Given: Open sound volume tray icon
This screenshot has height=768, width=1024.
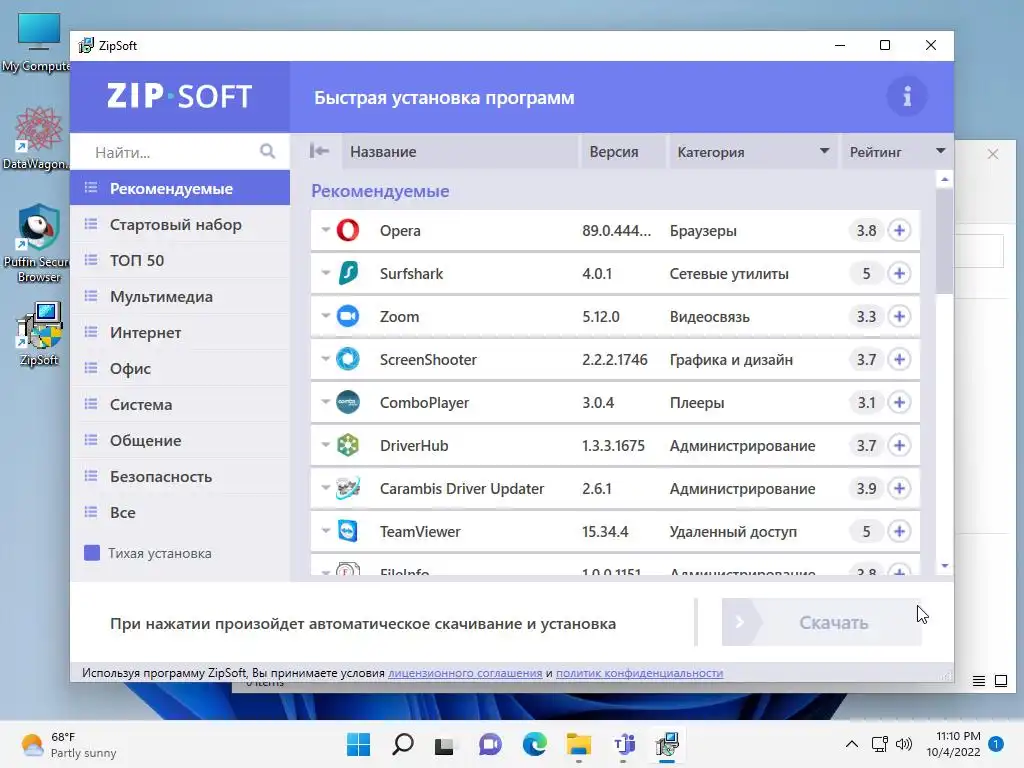Looking at the screenshot, I should pyautogui.click(x=904, y=744).
